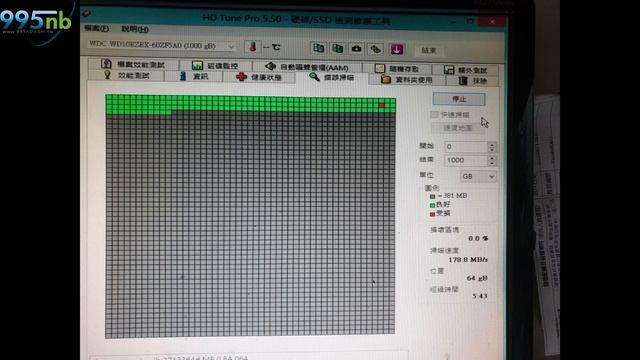Click the scan speed value 178.8 MB/s

(468, 260)
